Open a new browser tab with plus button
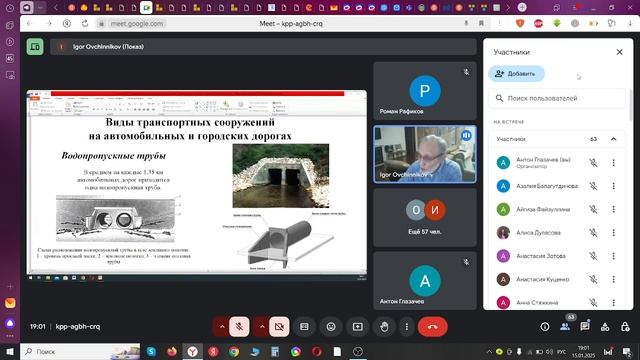The width and height of the screenshot is (640, 360). [x=522, y=7]
